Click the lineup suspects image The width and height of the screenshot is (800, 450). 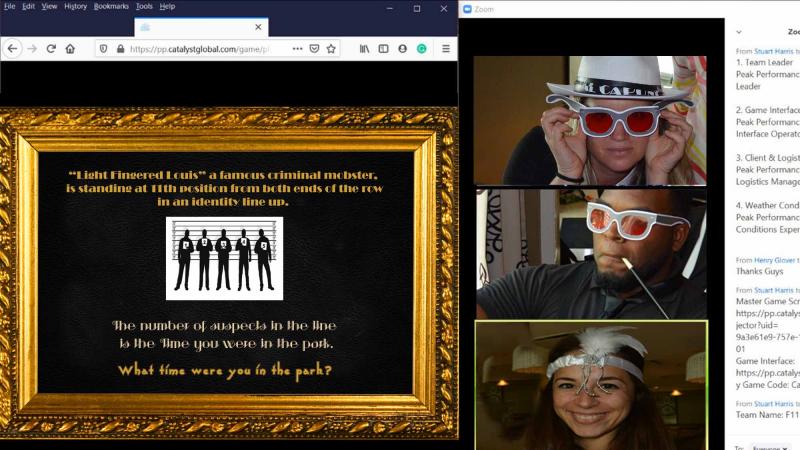click(224, 258)
